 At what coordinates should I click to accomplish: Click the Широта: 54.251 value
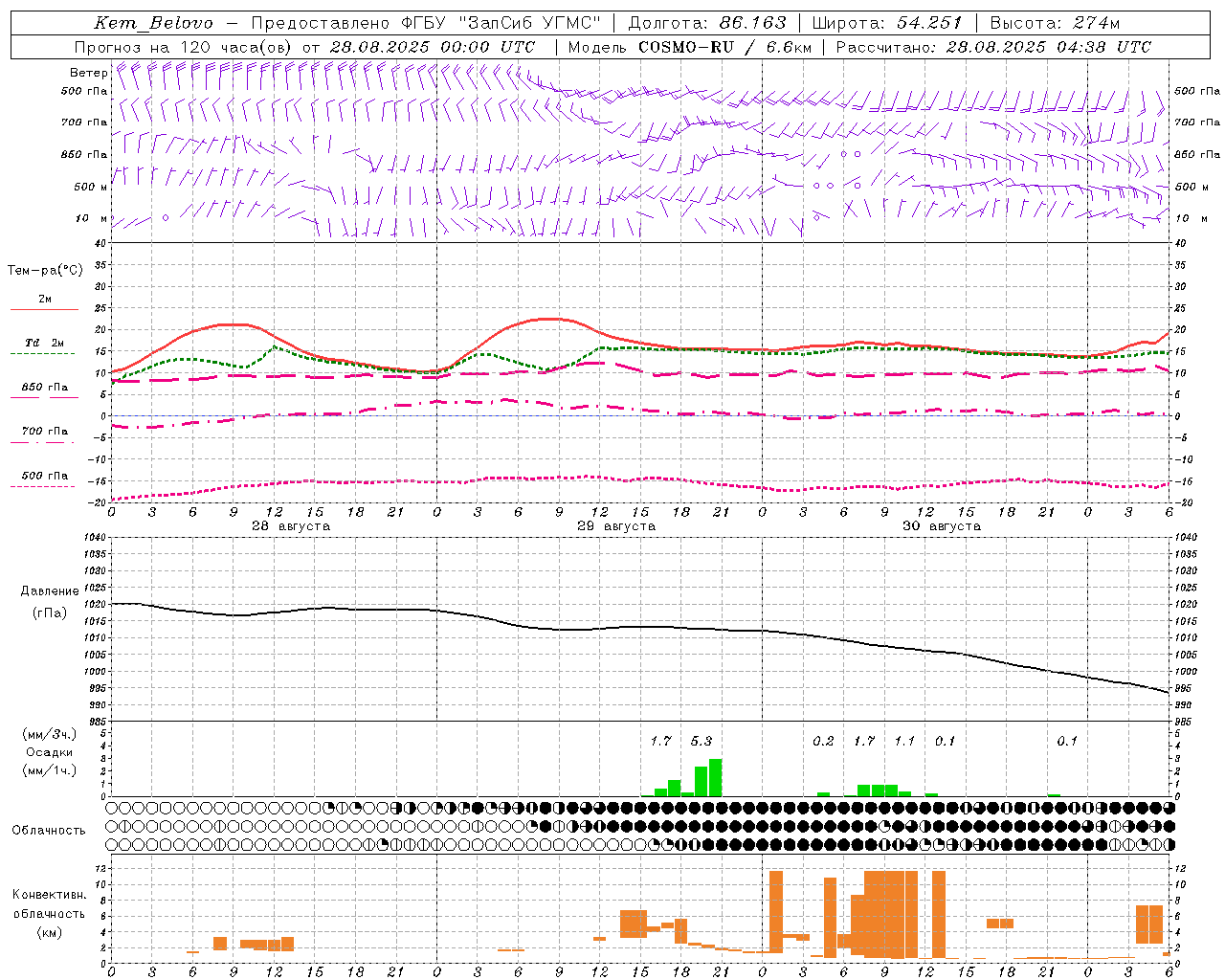888,23
